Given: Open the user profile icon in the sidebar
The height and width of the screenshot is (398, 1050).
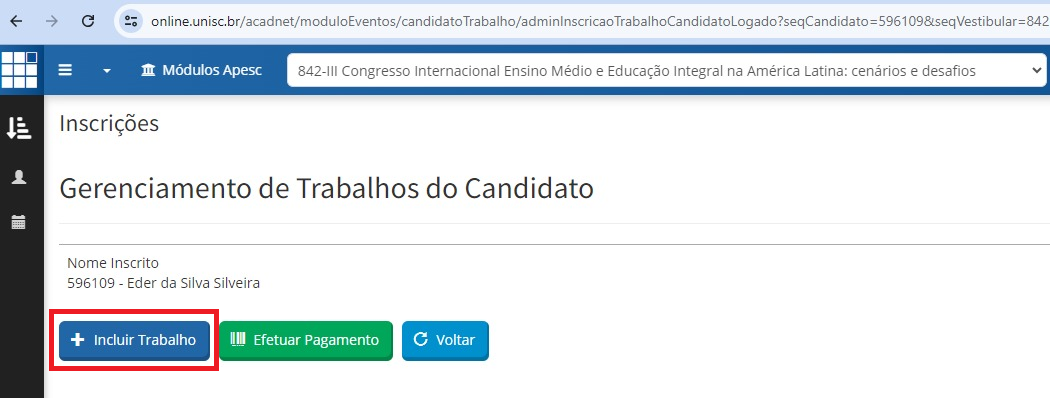Looking at the screenshot, I should point(19,177).
